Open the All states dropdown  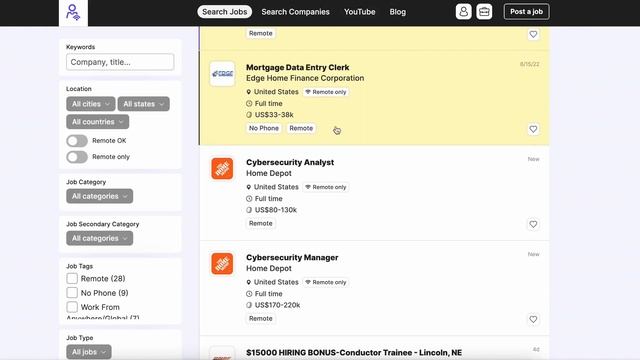pos(144,104)
